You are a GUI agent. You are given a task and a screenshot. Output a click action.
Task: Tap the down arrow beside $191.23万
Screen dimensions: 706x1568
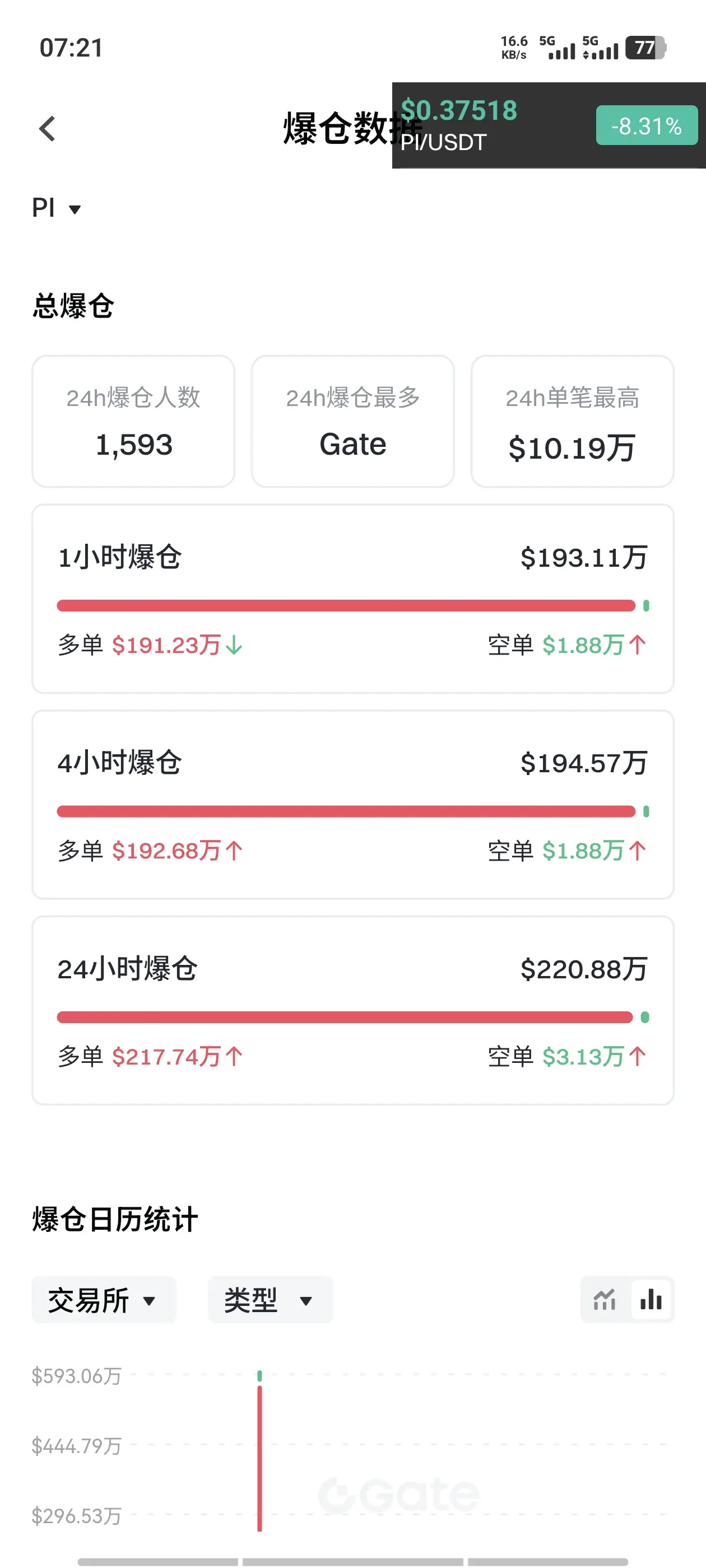pyautogui.click(x=234, y=645)
